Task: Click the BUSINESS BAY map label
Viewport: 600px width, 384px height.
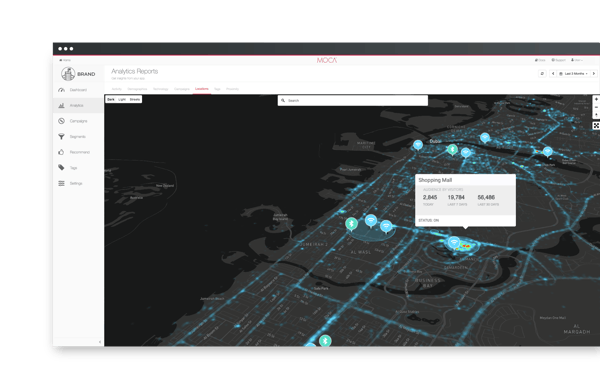Action: 428,283
